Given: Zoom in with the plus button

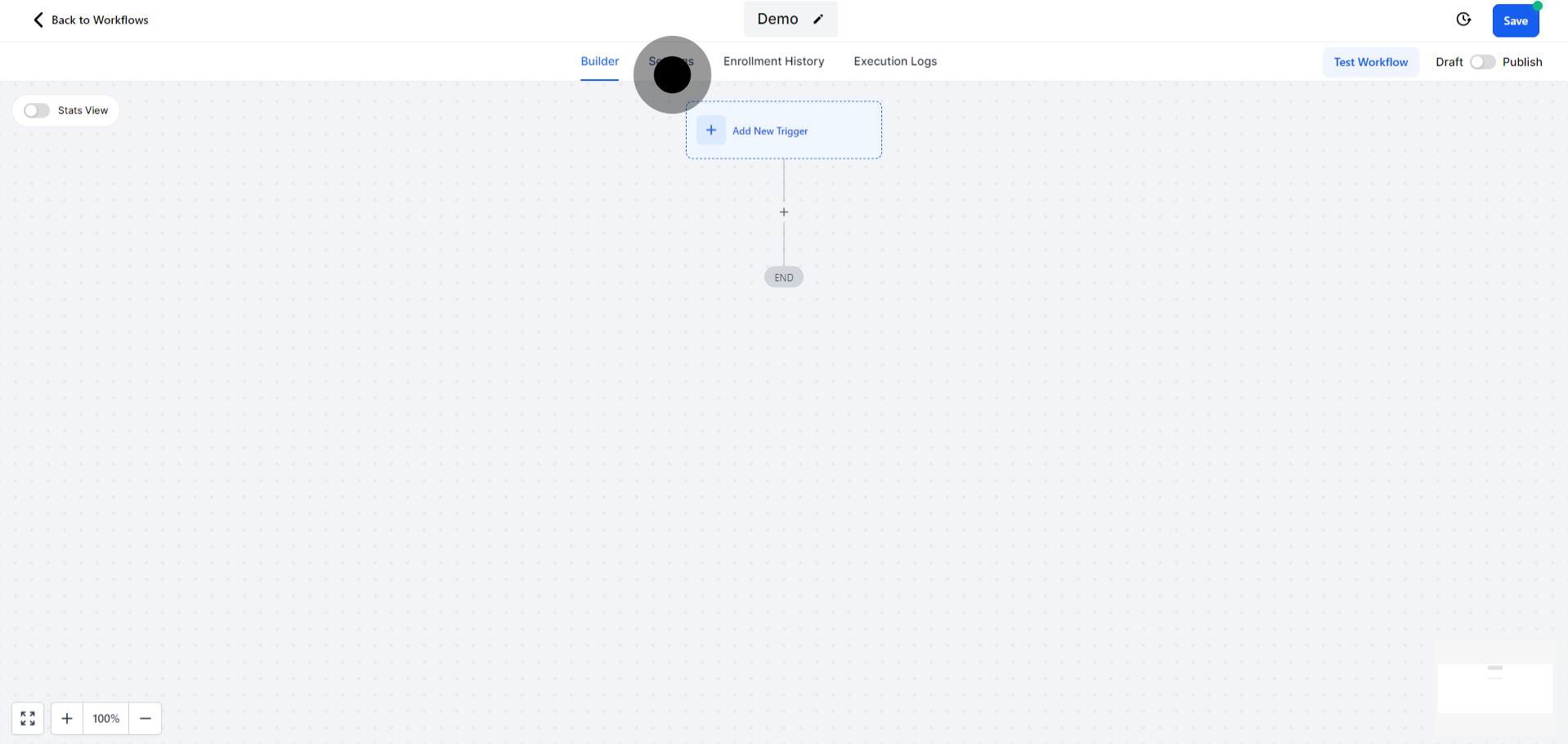Looking at the screenshot, I should [67, 718].
